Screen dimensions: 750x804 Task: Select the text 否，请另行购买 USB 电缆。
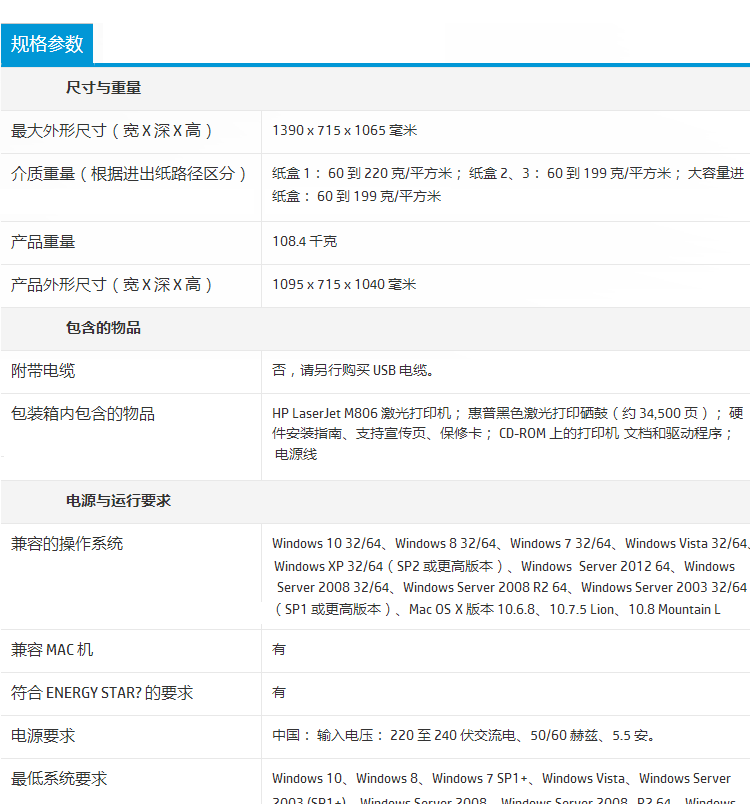(x=353, y=370)
